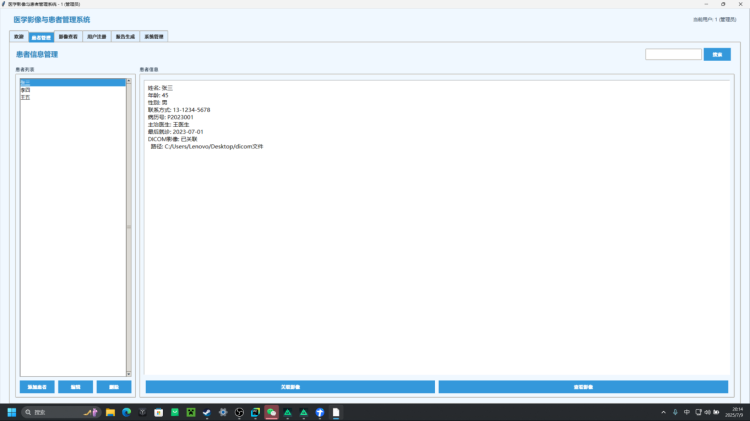Click the 关联影像 button

pyautogui.click(x=290, y=387)
